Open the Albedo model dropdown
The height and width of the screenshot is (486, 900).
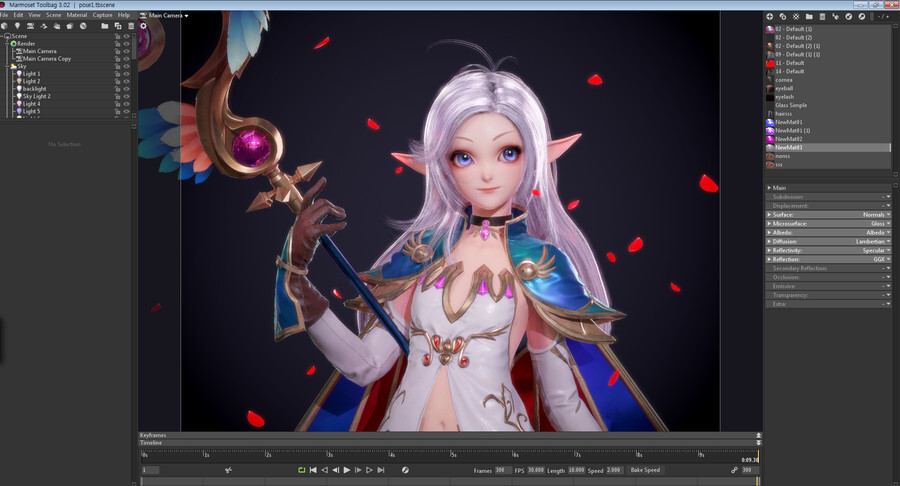pyautogui.click(x=878, y=232)
